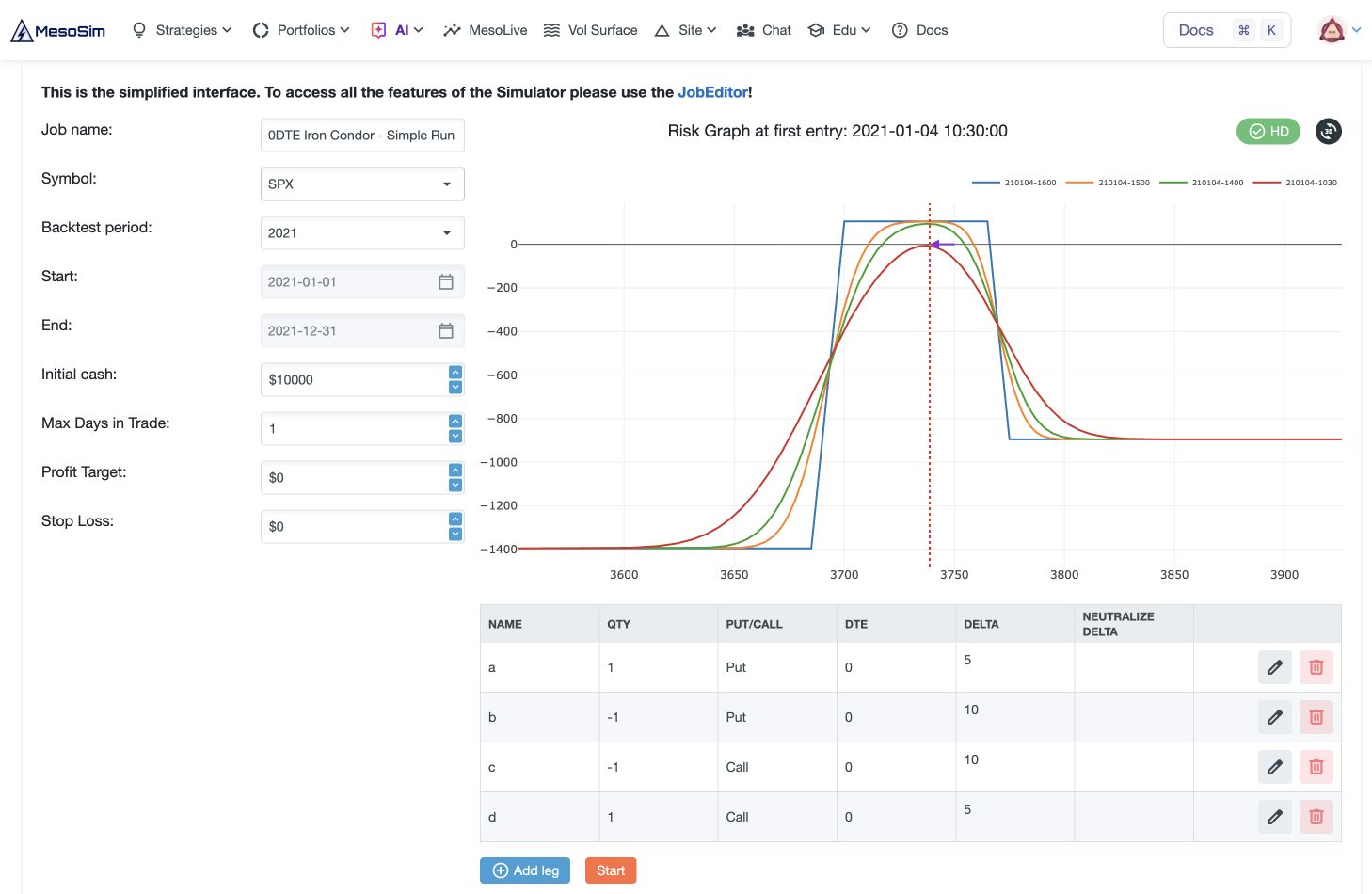1372x894 pixels.
Task: Open the Vol Surface page
Action: tap(591, 30)
